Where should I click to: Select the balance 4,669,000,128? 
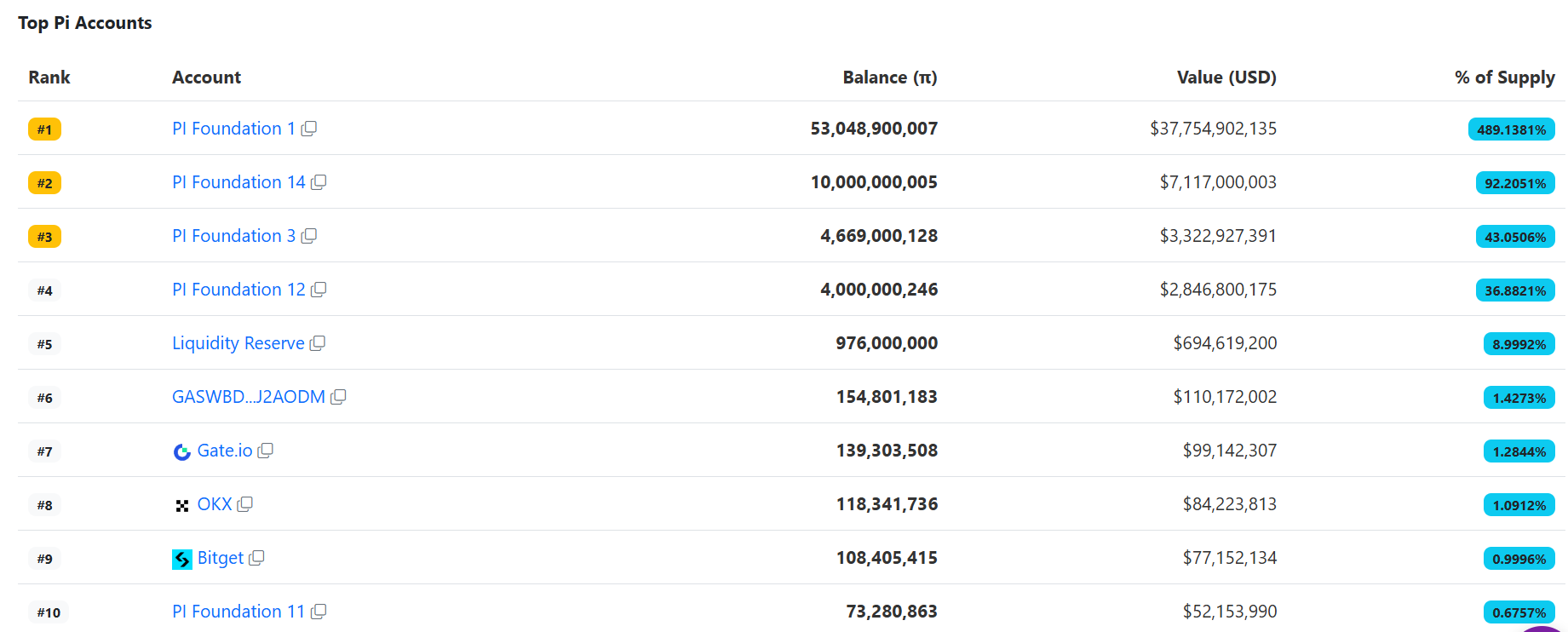(879, 236)
